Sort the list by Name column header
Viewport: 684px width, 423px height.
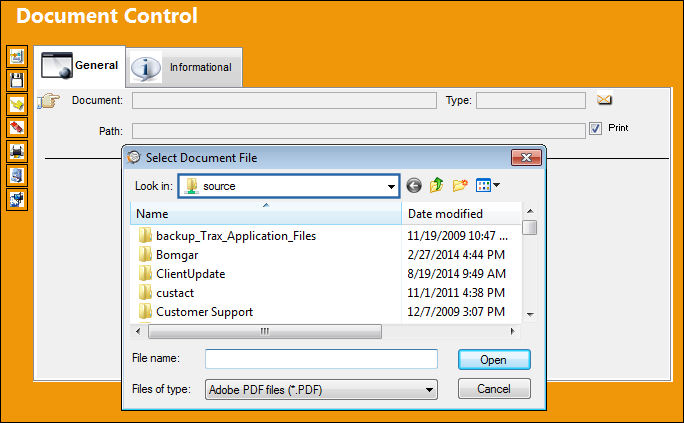(x=266, y=213)
